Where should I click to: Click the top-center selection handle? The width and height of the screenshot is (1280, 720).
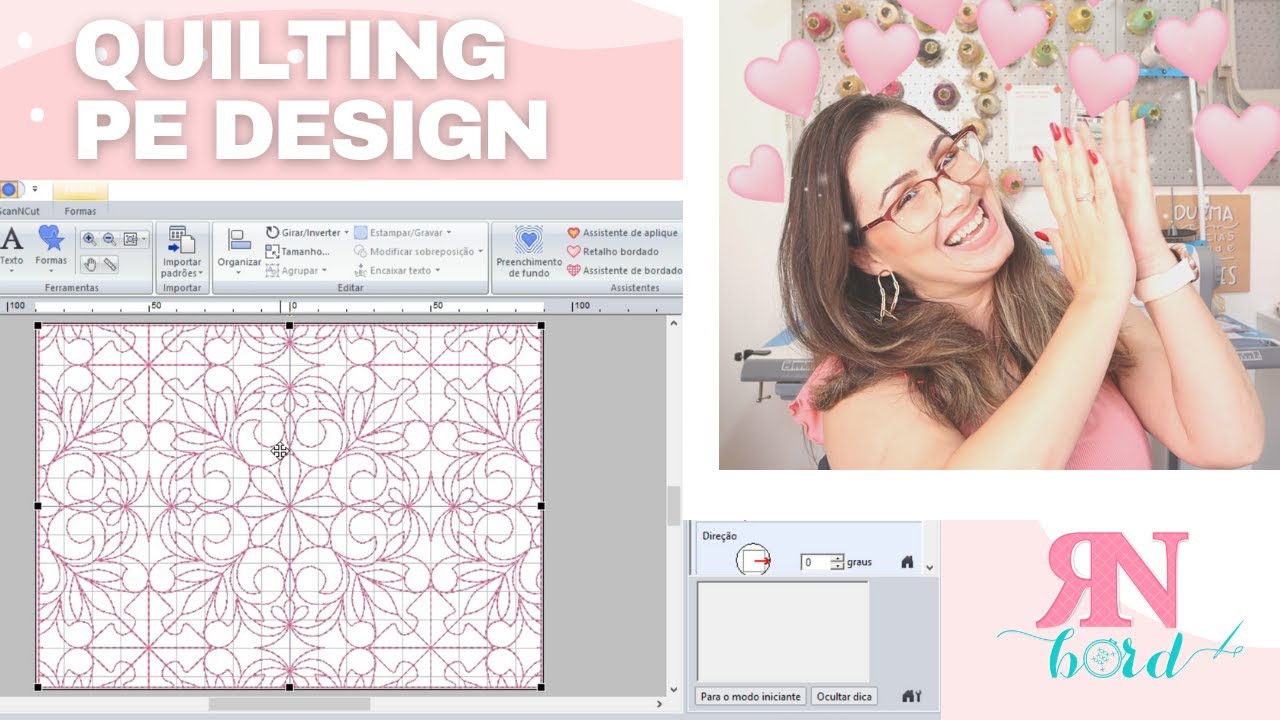tap(290, 325)
